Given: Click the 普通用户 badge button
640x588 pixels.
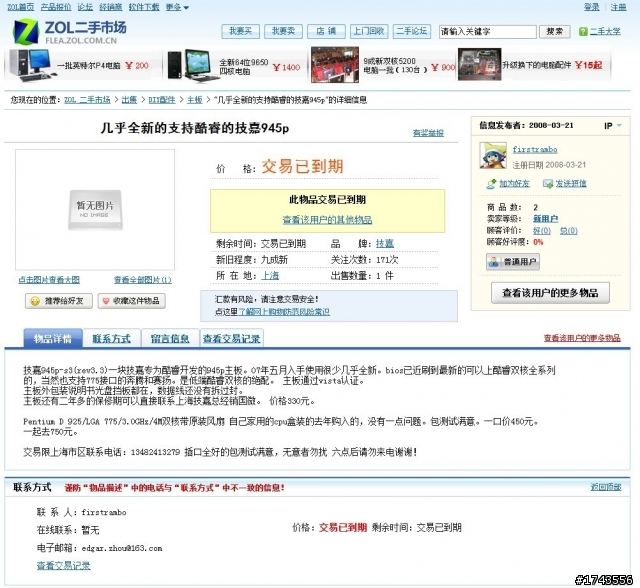Looking at the screenshot, I should [513, 262].
